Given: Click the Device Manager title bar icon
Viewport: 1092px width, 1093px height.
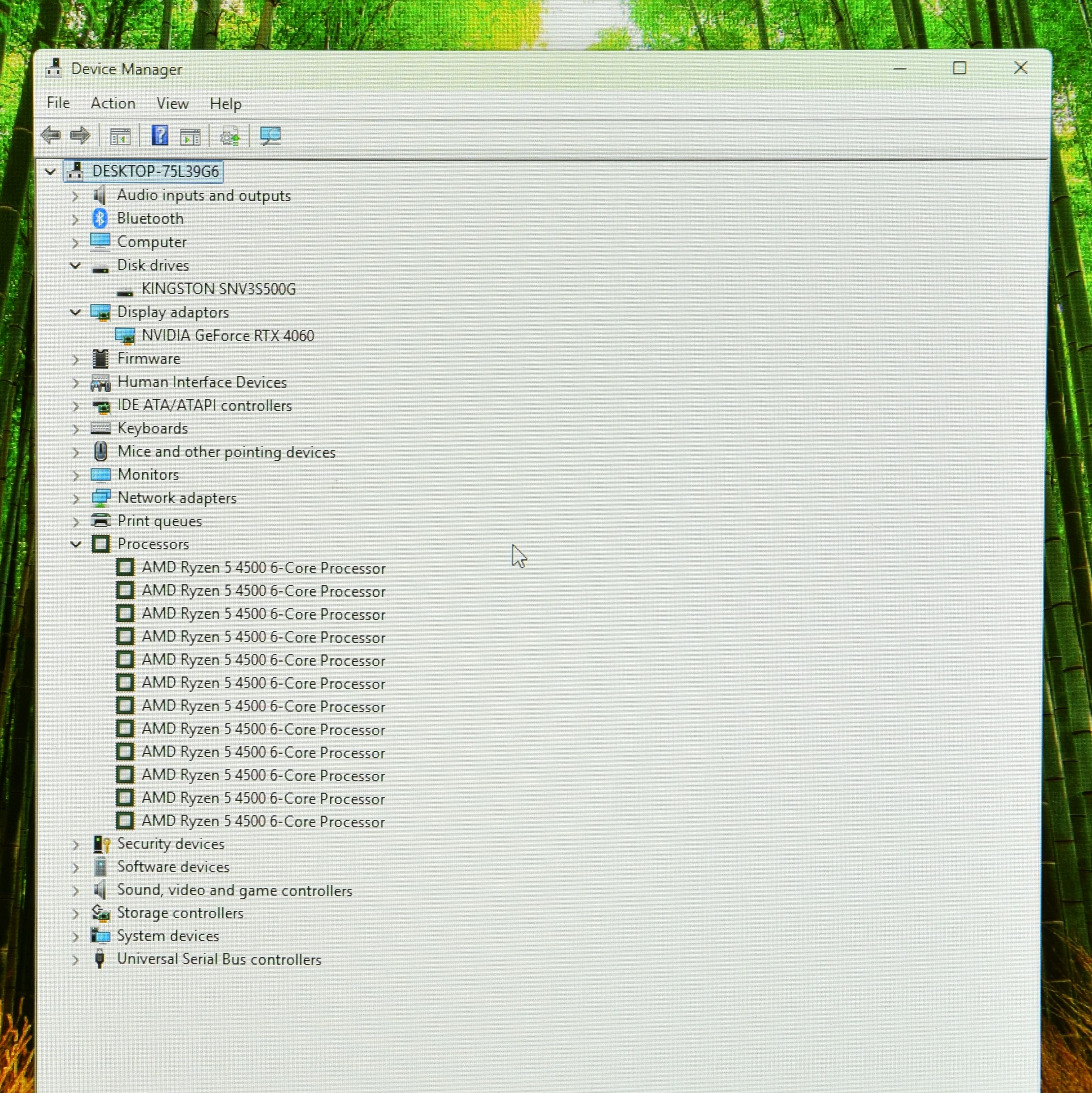Looking at the screenshot, I should [x=54, y=68].
